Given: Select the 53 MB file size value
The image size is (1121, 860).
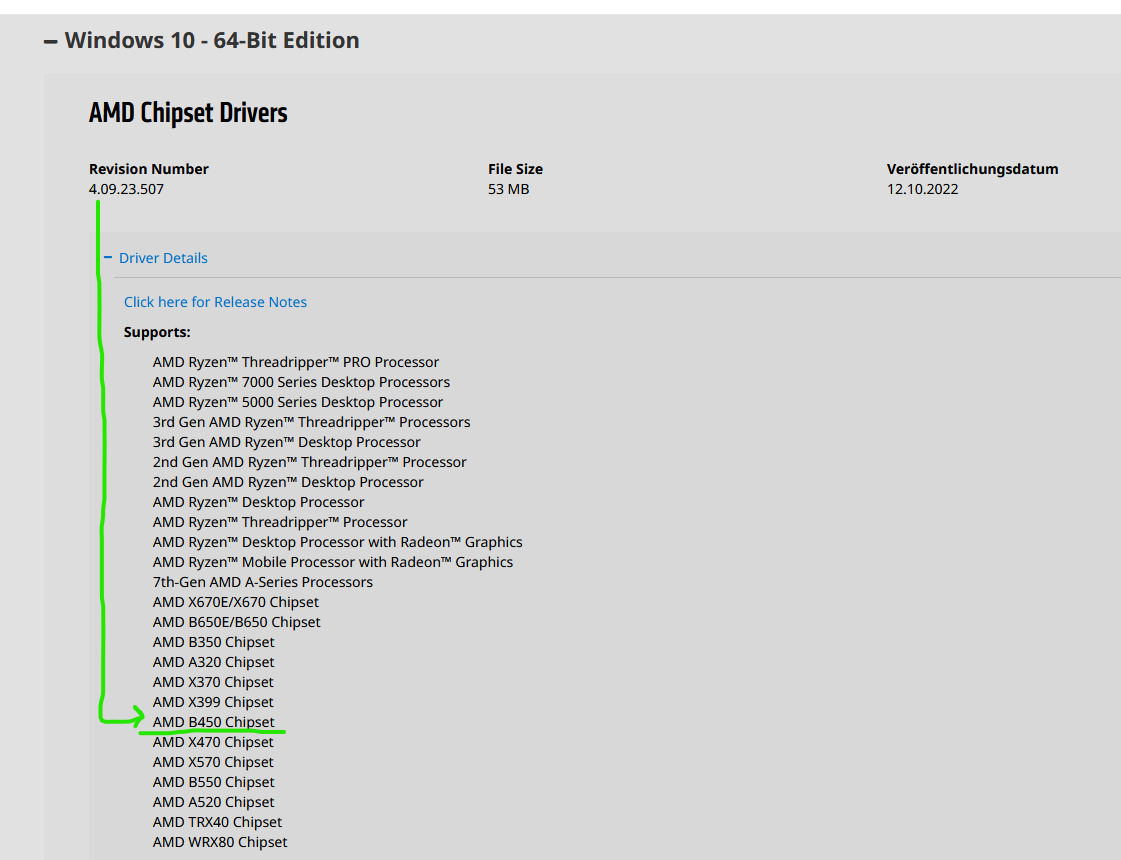Looking at the screenshot, I should pyautogui.click(x=508, y=189).
